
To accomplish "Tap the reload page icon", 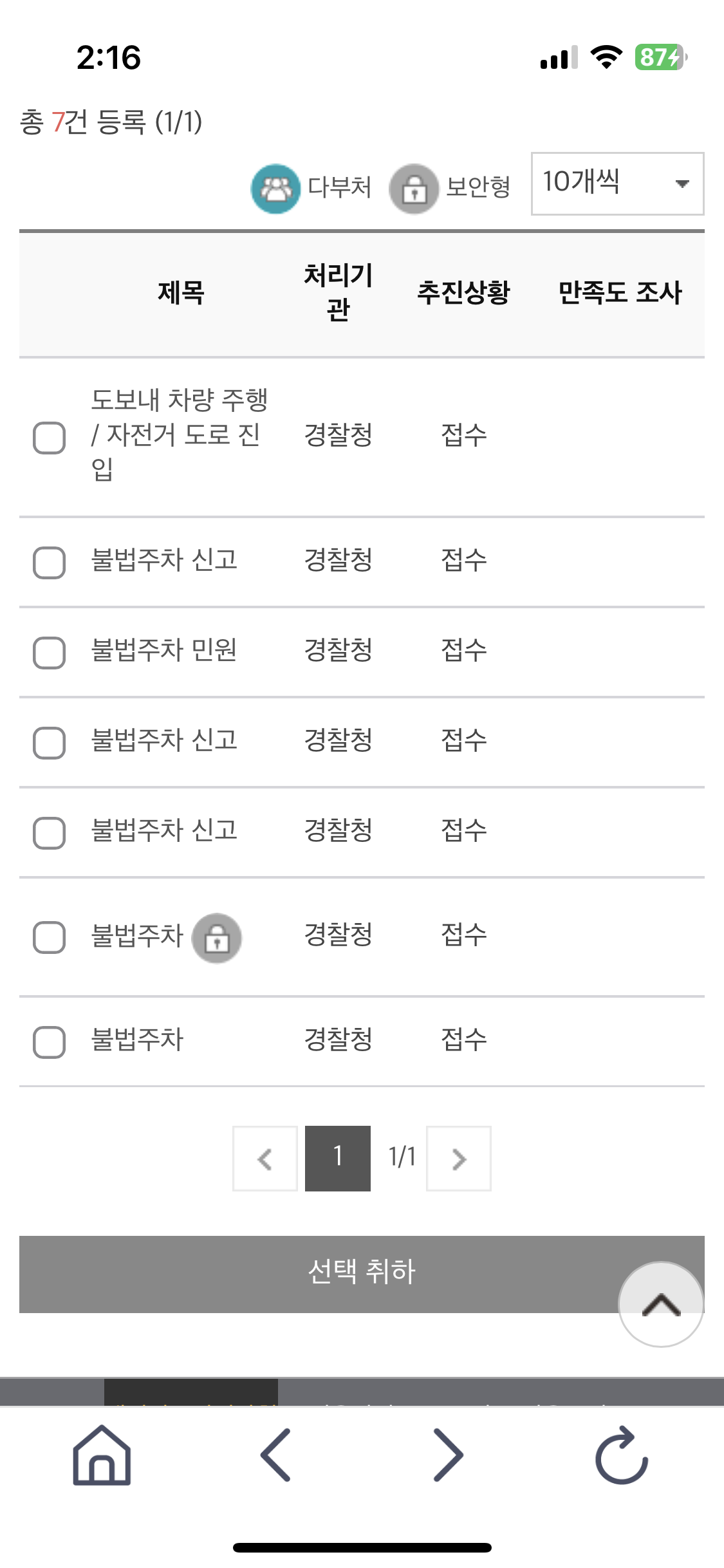I will pos(621,1455).
